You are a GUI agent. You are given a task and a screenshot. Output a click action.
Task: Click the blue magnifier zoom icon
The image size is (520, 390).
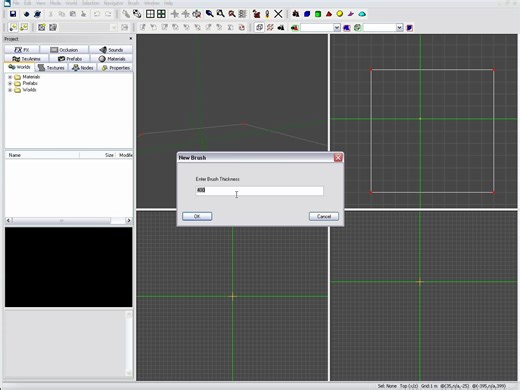click(209, 14)
